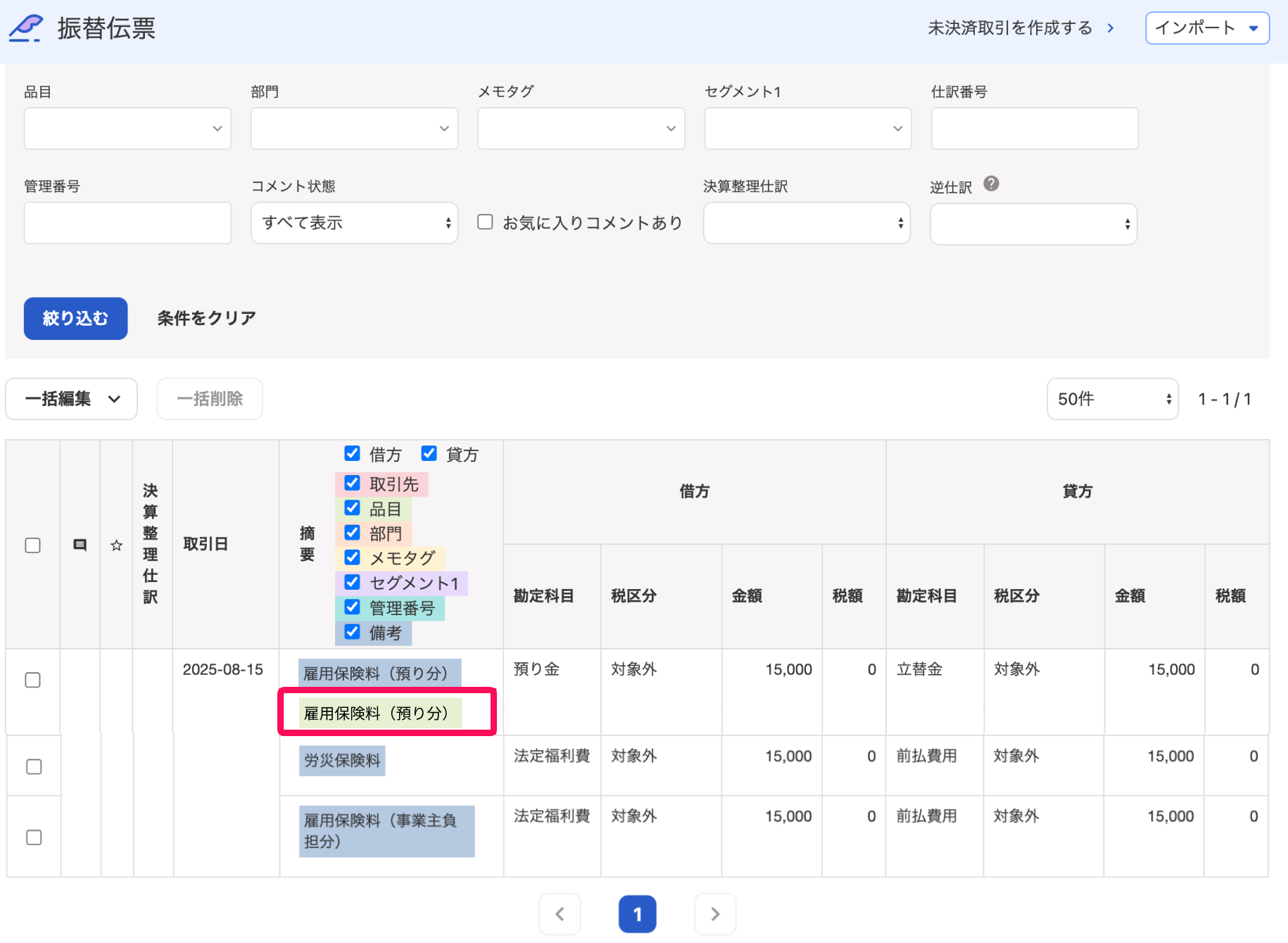
Task: Click 前払費用 in the 労災保険料 row
Action: coord(926,756)
